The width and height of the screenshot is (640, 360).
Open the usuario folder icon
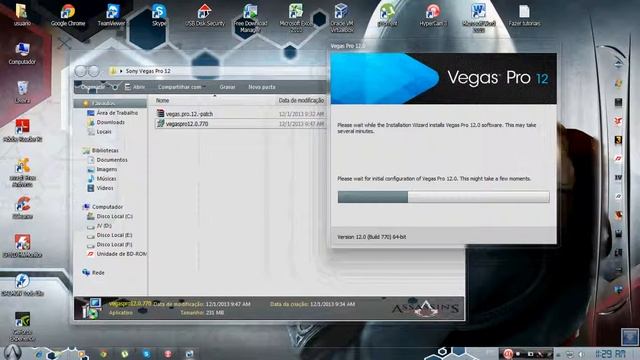22,15
